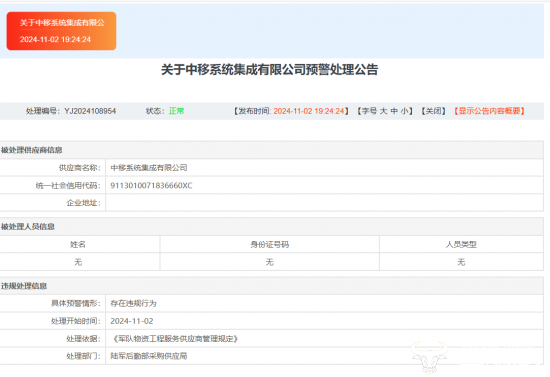This screenshot has width=550, height=377.
Task: Click the page title 关于中移系统集成有限公司预警处理公告
Action: click(269, 70)
